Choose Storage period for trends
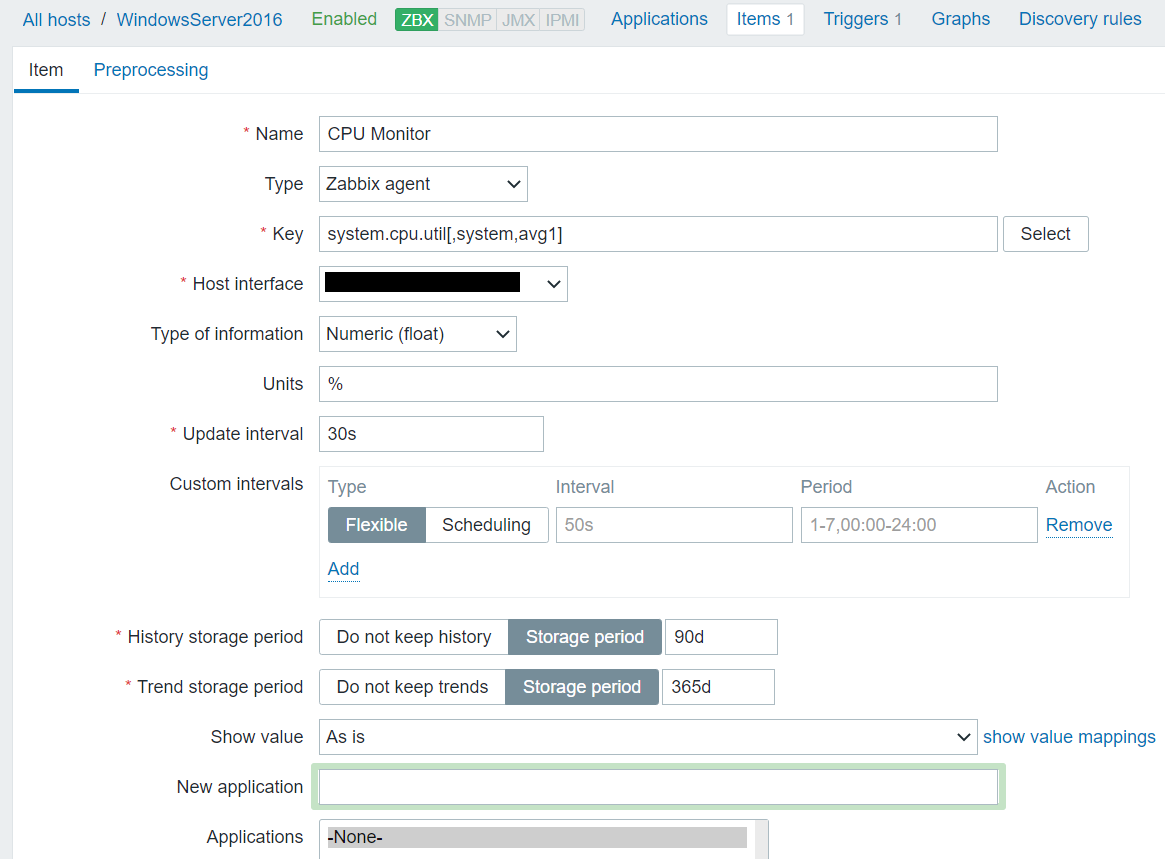This screenshot has width=1165, height=859. [x=582, y=687]
